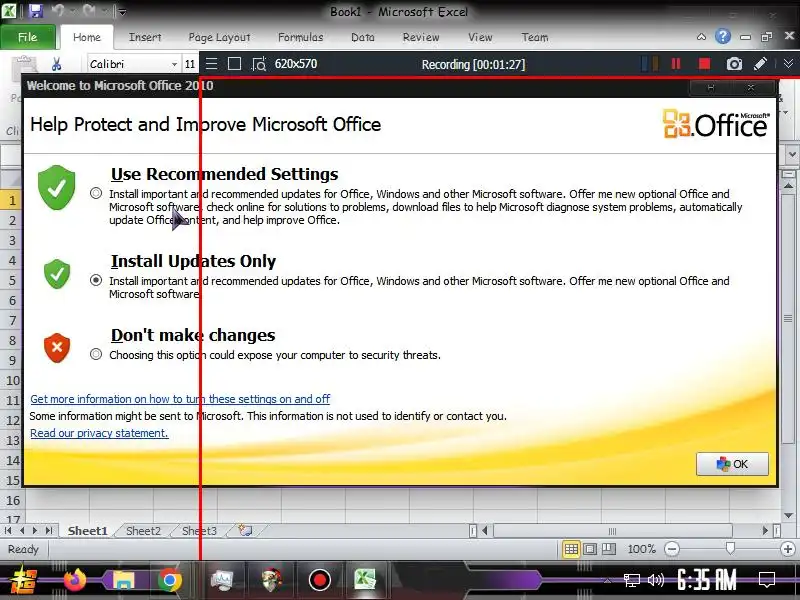Click the recorder full-screen rectangle icon

pyautogui.click(x=234, y=64)
